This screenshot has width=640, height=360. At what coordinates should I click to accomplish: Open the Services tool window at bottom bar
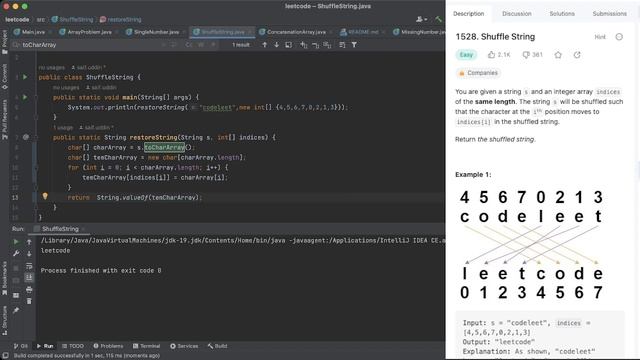184,346
